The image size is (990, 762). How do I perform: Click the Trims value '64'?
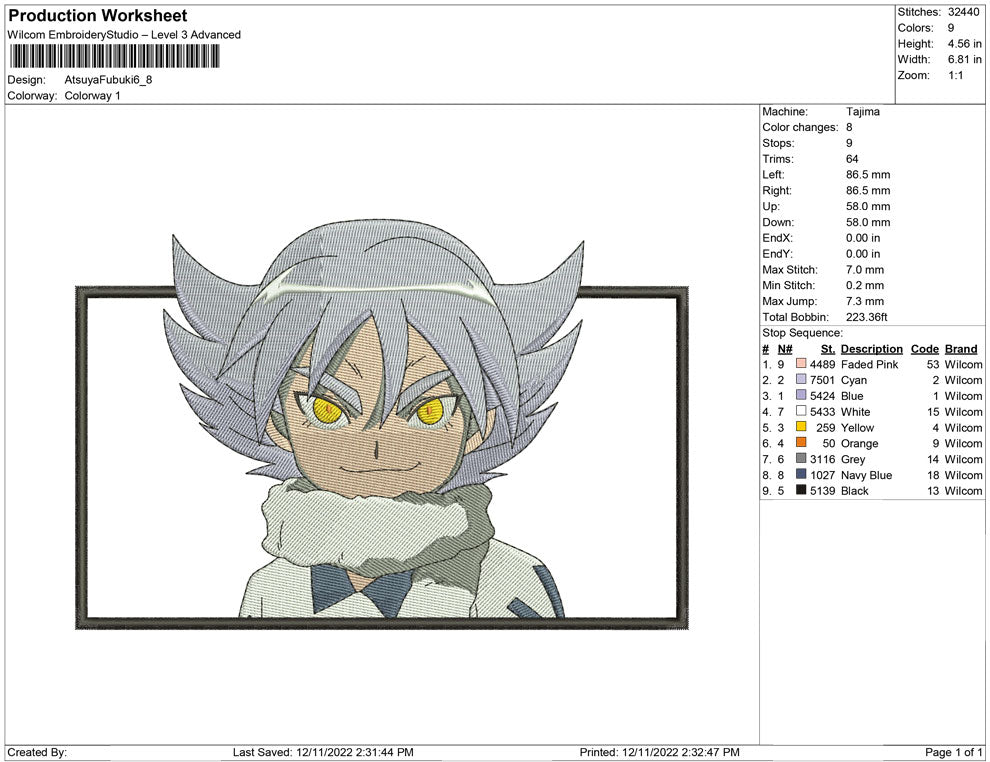pos(852,158)
